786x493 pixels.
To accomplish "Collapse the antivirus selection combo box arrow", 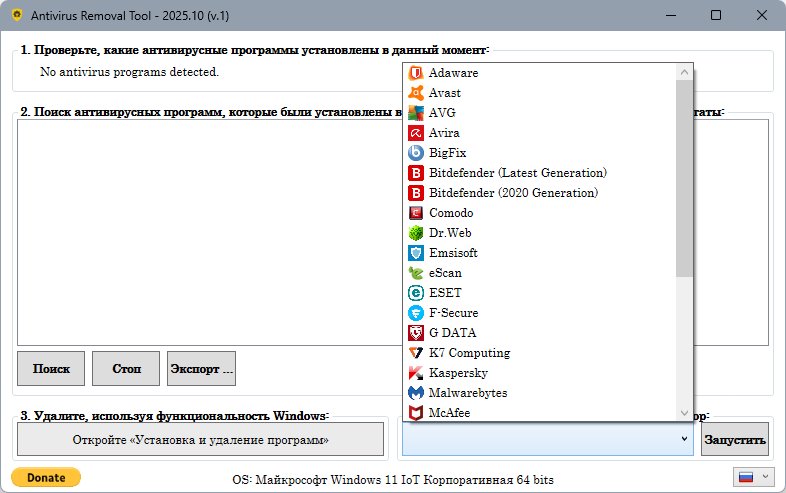I will pos(684,439).
